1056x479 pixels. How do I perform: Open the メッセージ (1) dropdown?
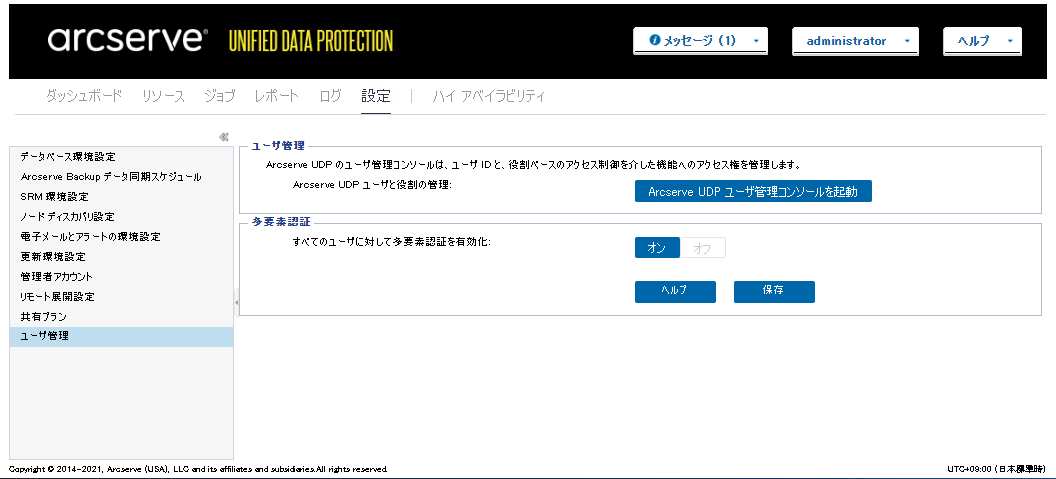[700, 41]
